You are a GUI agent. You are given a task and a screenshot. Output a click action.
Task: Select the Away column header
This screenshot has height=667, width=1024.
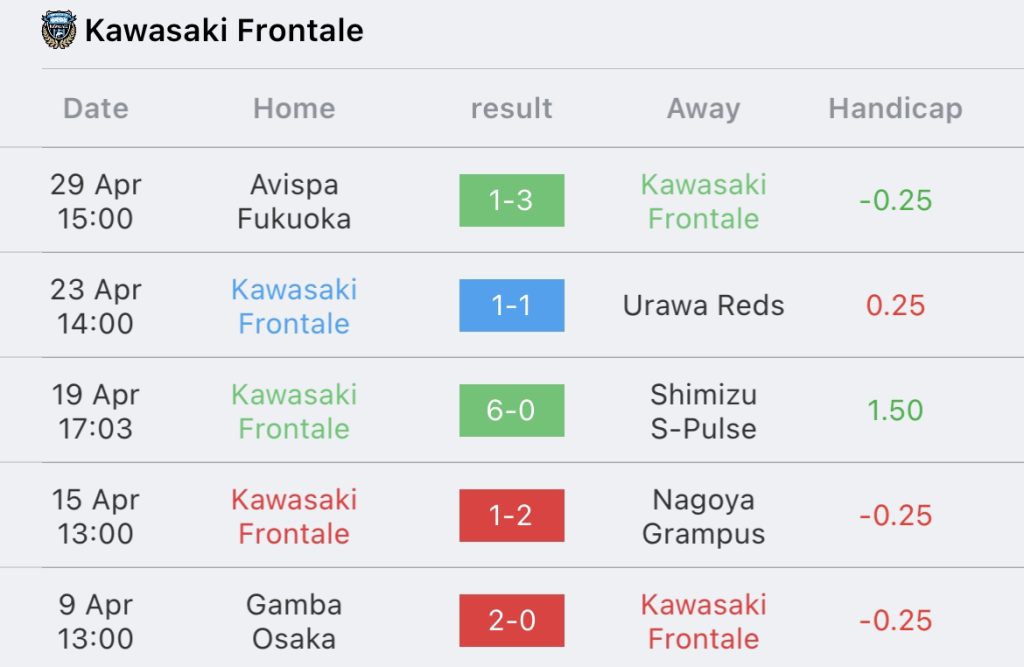[703, 108]
